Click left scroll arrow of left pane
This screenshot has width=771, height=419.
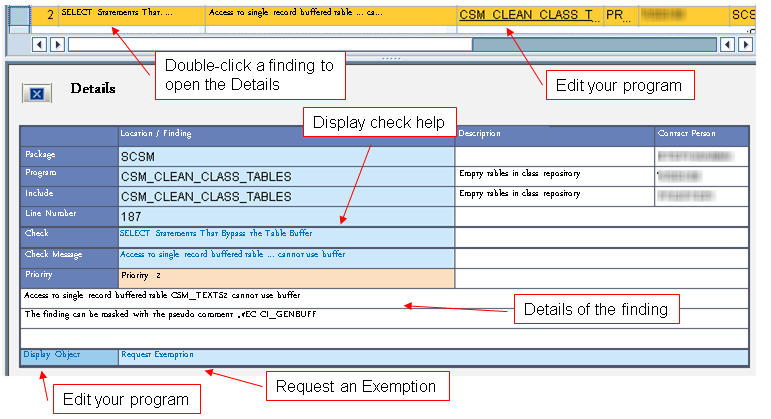[x=41, y=45]
